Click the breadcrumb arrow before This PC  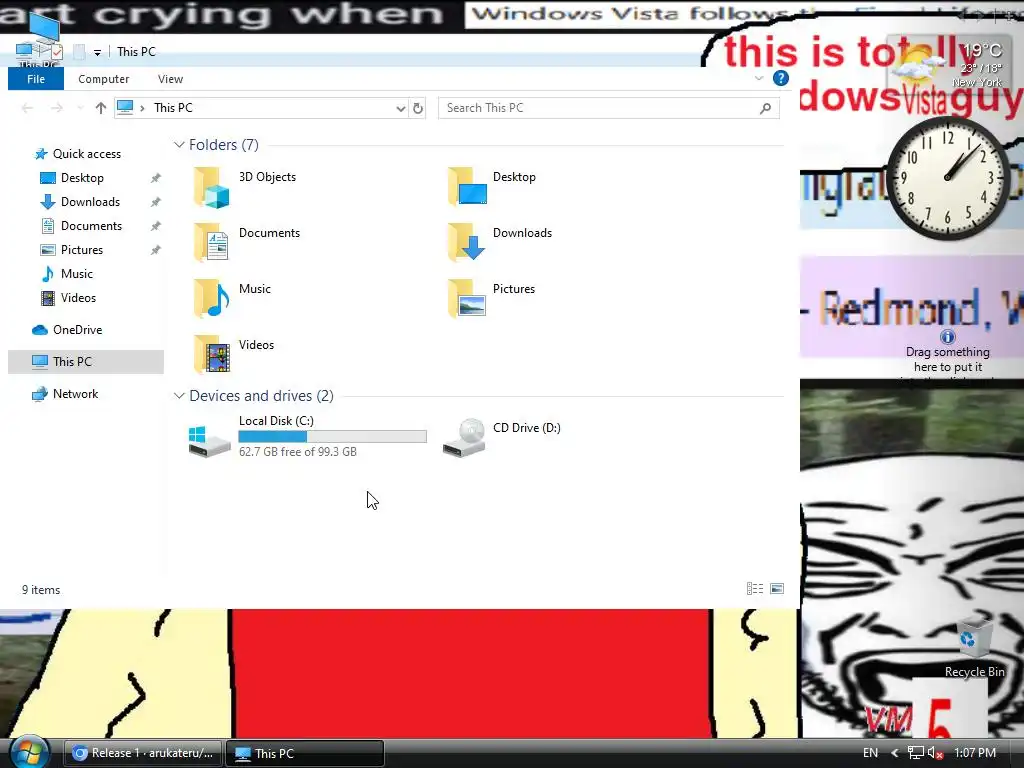142,108
